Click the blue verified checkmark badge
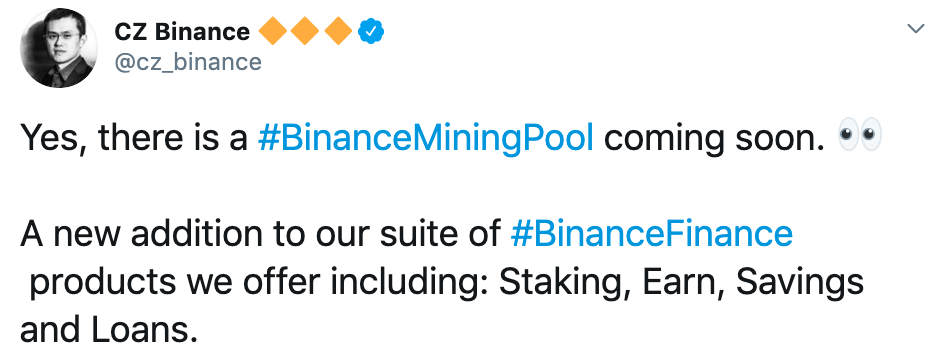Screen dimensions: 946x364 coord(372,32)
